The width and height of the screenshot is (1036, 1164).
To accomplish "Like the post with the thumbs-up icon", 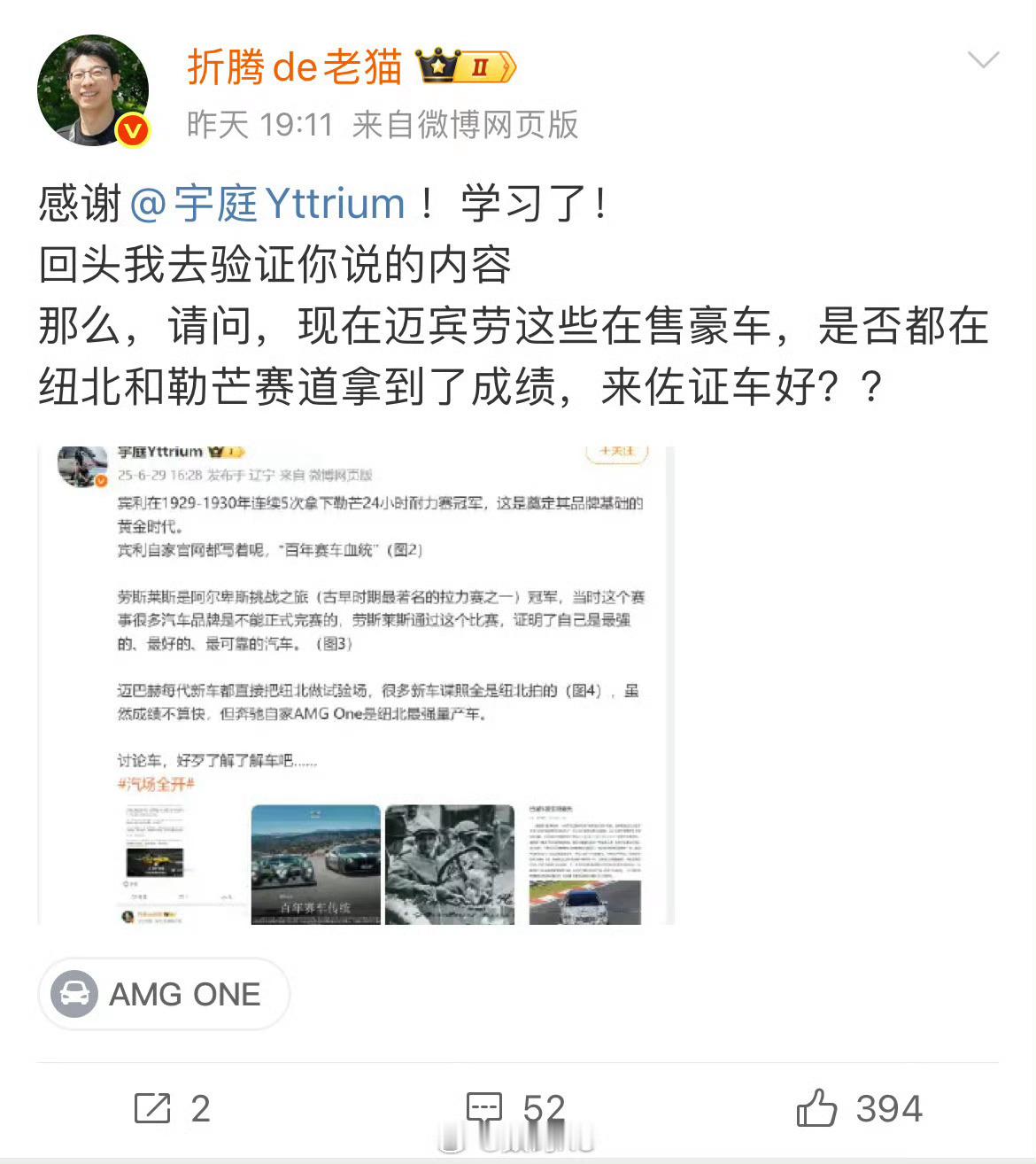I will pyautogui.click(x=816, y=1107).
